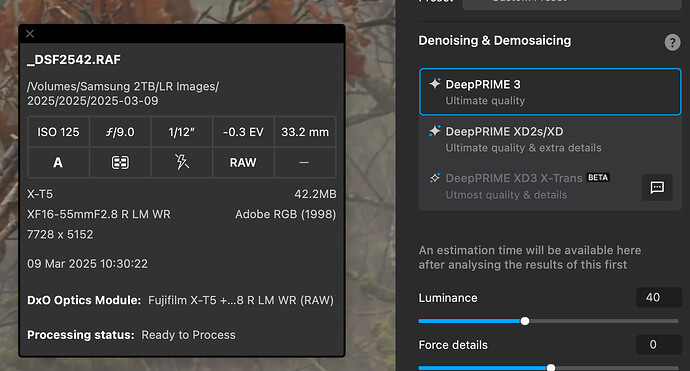
Task: Click the 7728 x 5152 dimensions
Action: (60, 235)
